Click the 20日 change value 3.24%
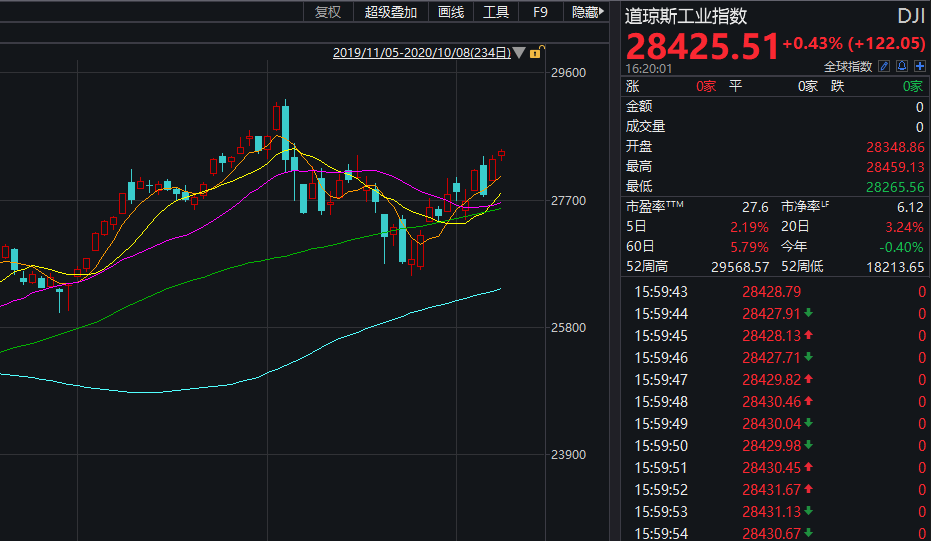Screen dimensions: 931x541 coord(904,227)
